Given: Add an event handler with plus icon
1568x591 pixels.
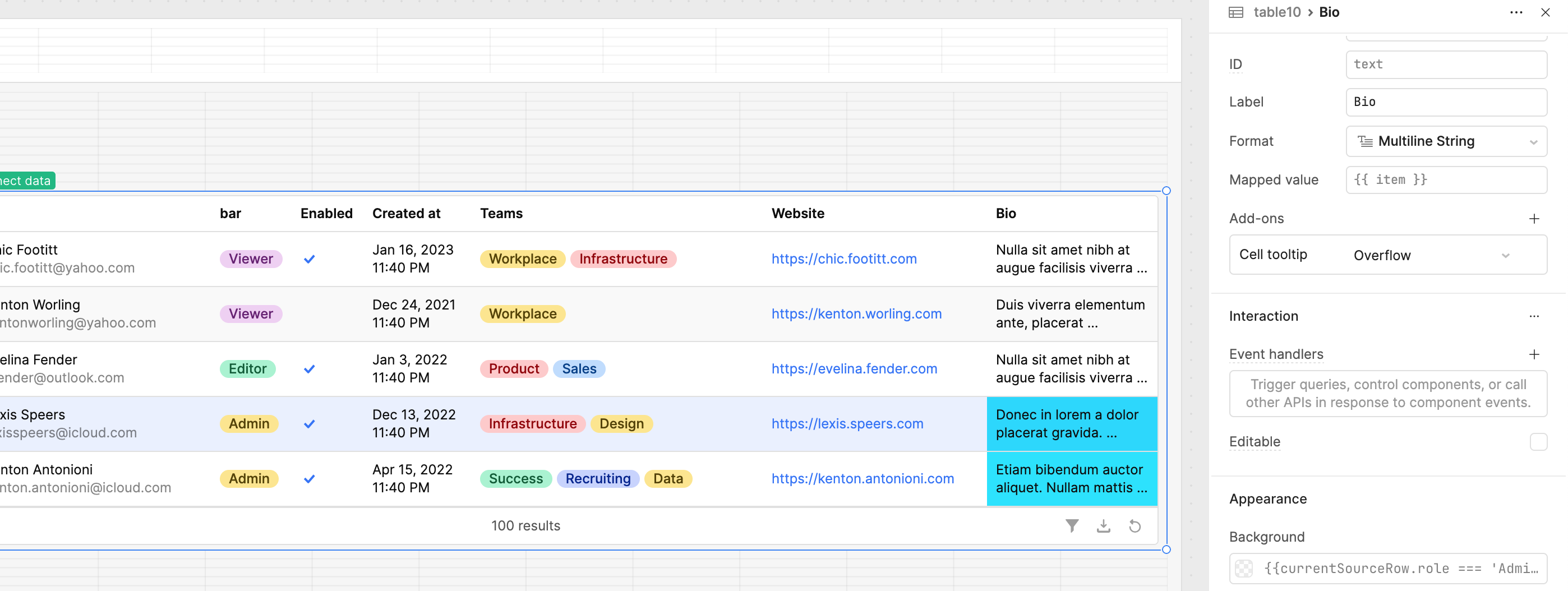Looking at the screenshot, I should click(x=1534, y=354).
